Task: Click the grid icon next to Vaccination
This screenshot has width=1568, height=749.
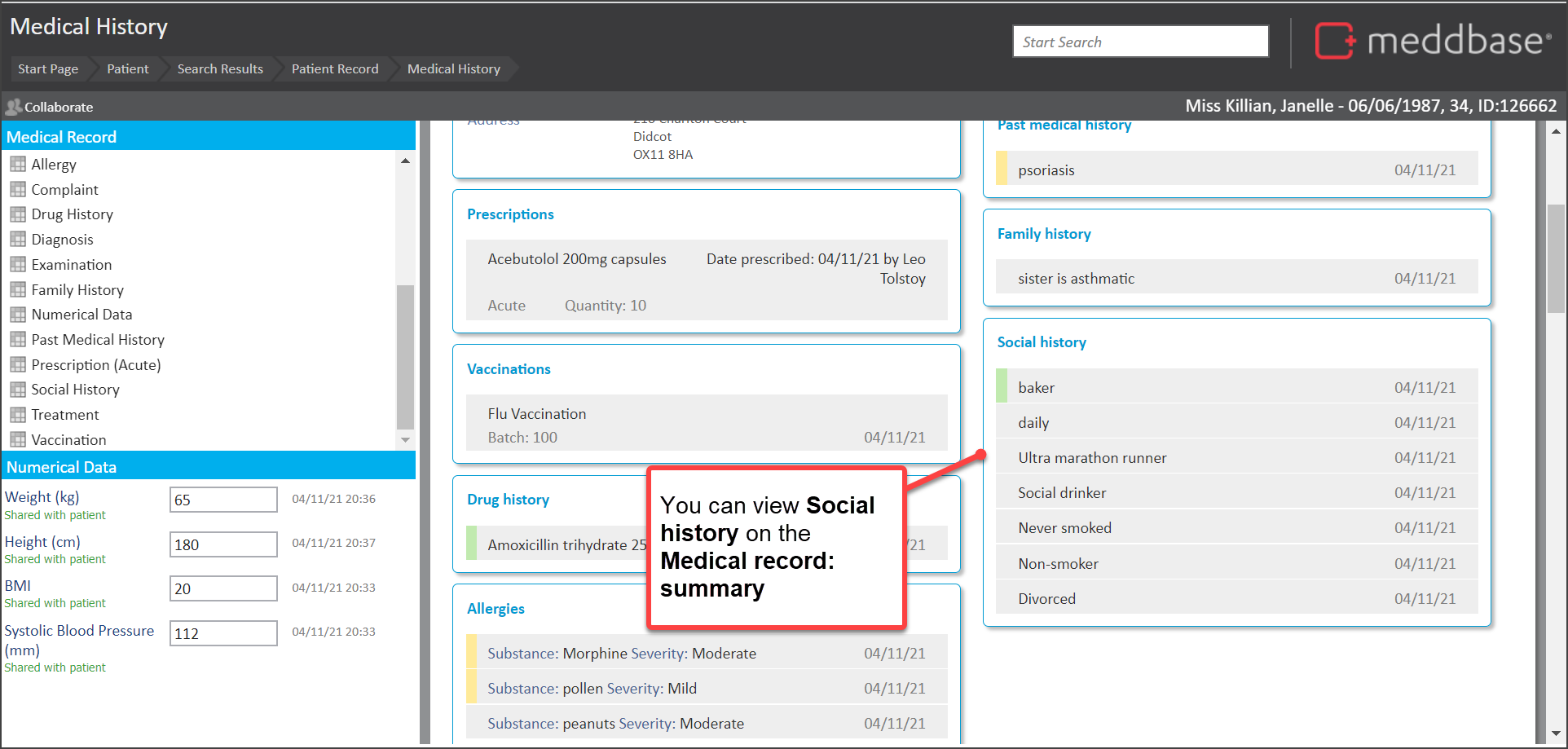Action: [18, 440]
